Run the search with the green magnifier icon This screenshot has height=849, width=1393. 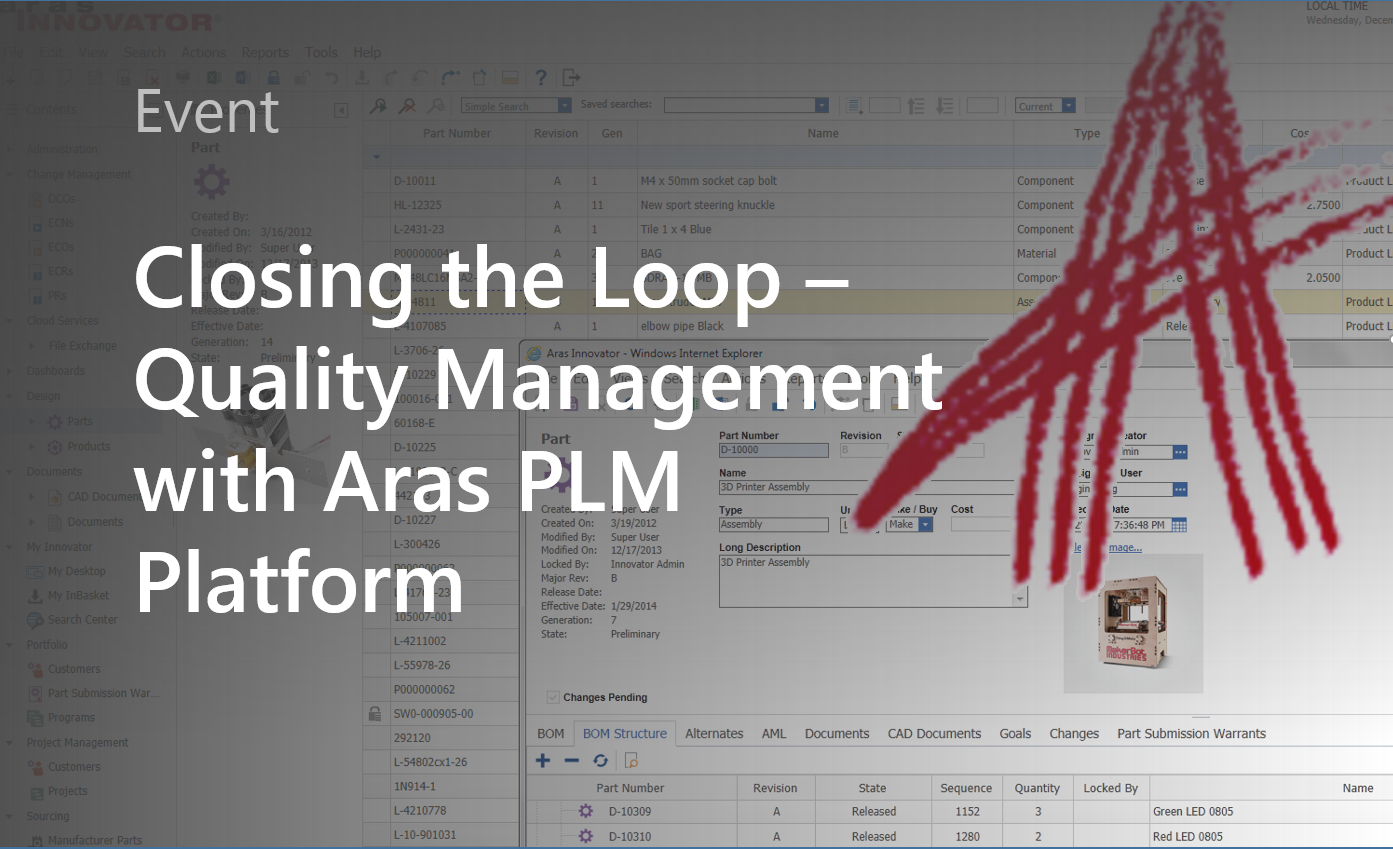tap(379, 105)
